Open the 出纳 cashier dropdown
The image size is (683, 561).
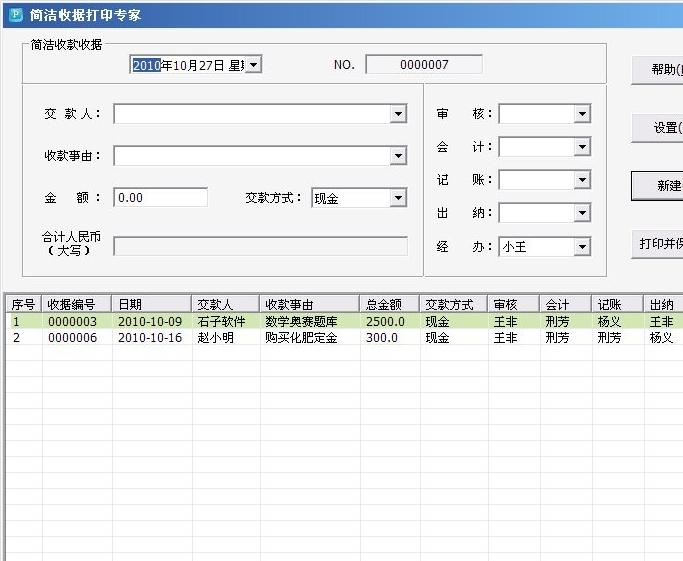pyautogui.click(x=582, y=213)
